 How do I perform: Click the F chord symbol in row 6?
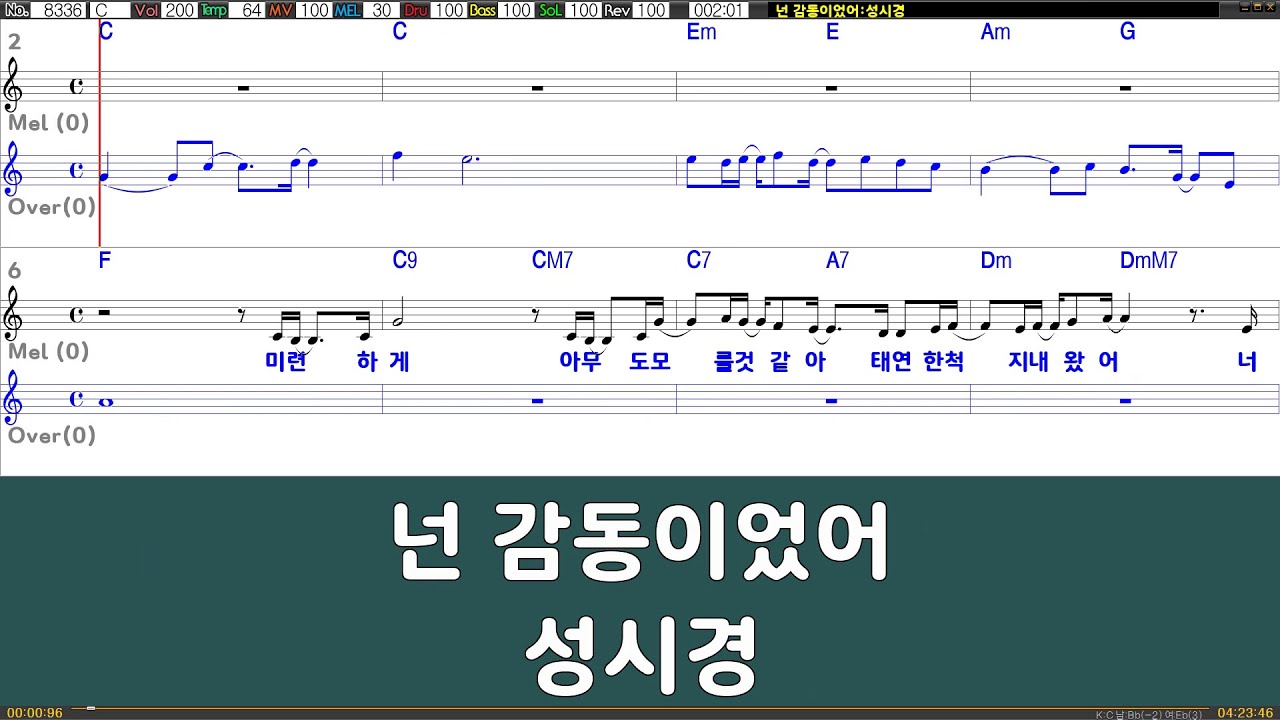coord(104,261)
